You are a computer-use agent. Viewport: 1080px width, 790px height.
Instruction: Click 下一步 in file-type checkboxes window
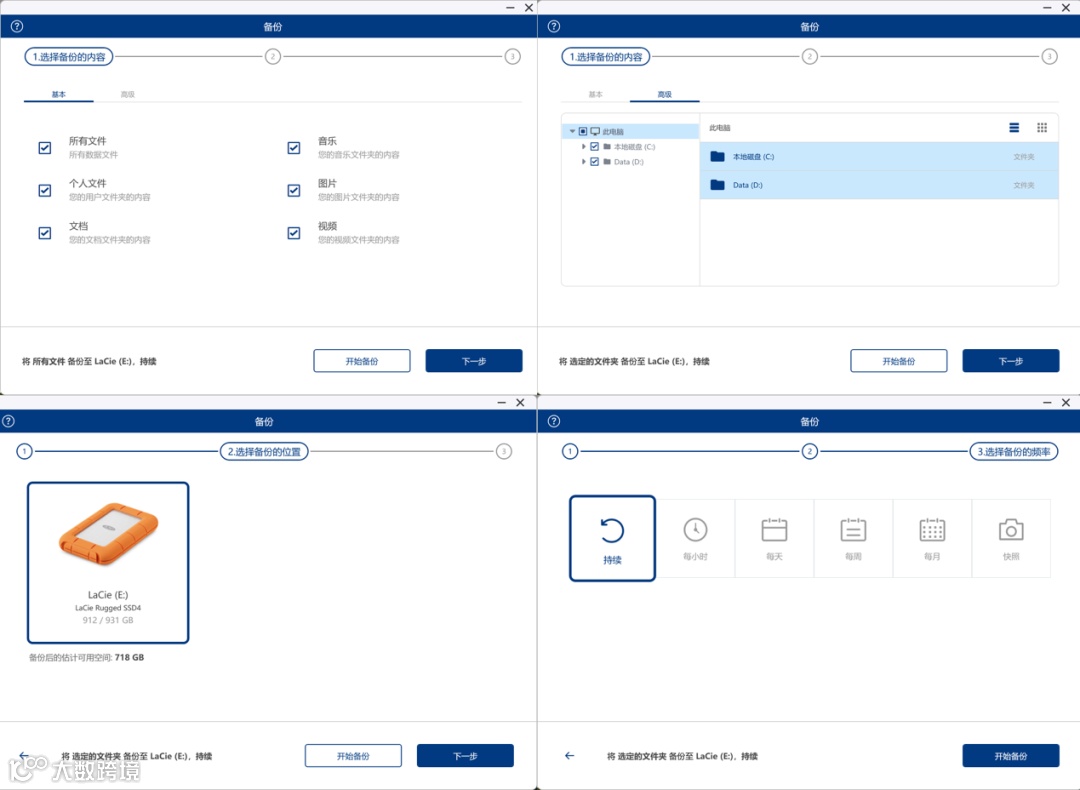coord(474,361)
